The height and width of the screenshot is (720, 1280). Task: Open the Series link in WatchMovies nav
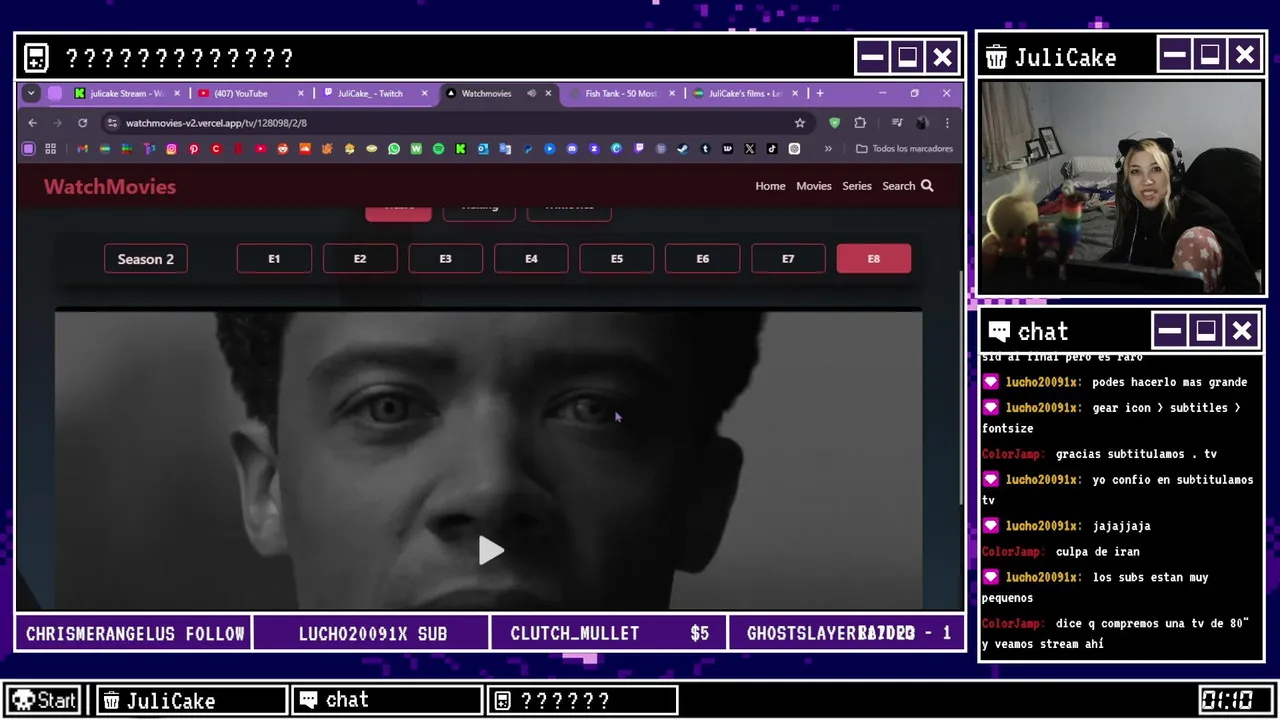click(857, 186)
